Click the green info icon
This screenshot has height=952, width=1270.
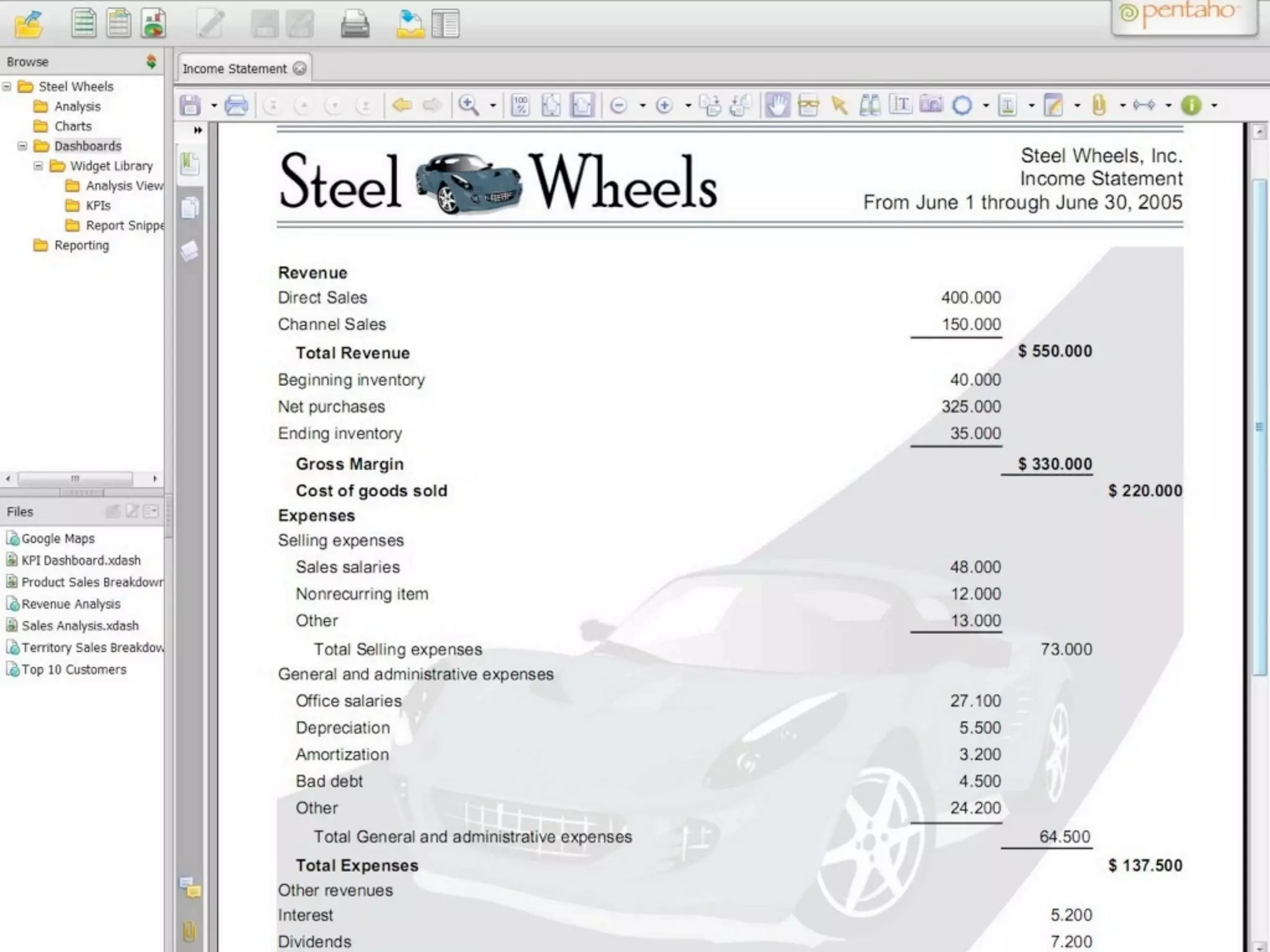click(1191, 105)
